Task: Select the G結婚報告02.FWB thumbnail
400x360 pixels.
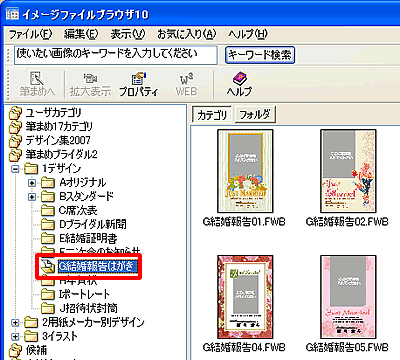Action: (x=348, y=171)
